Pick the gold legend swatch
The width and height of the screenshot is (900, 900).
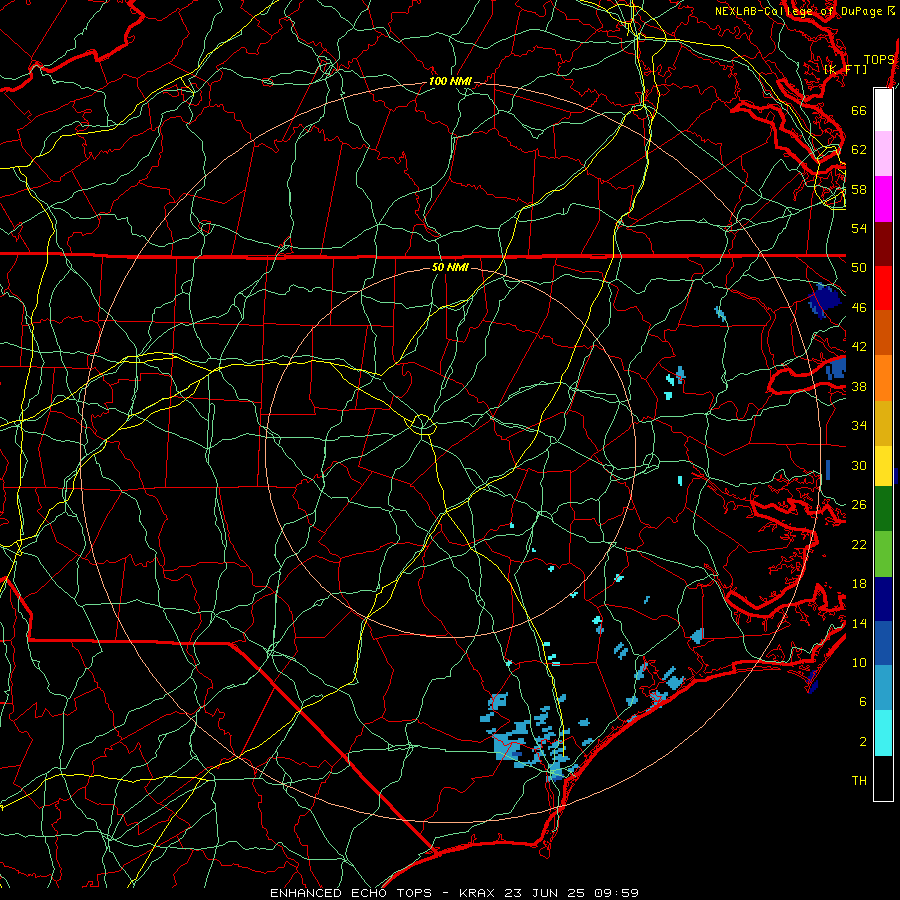click(883, 423)
